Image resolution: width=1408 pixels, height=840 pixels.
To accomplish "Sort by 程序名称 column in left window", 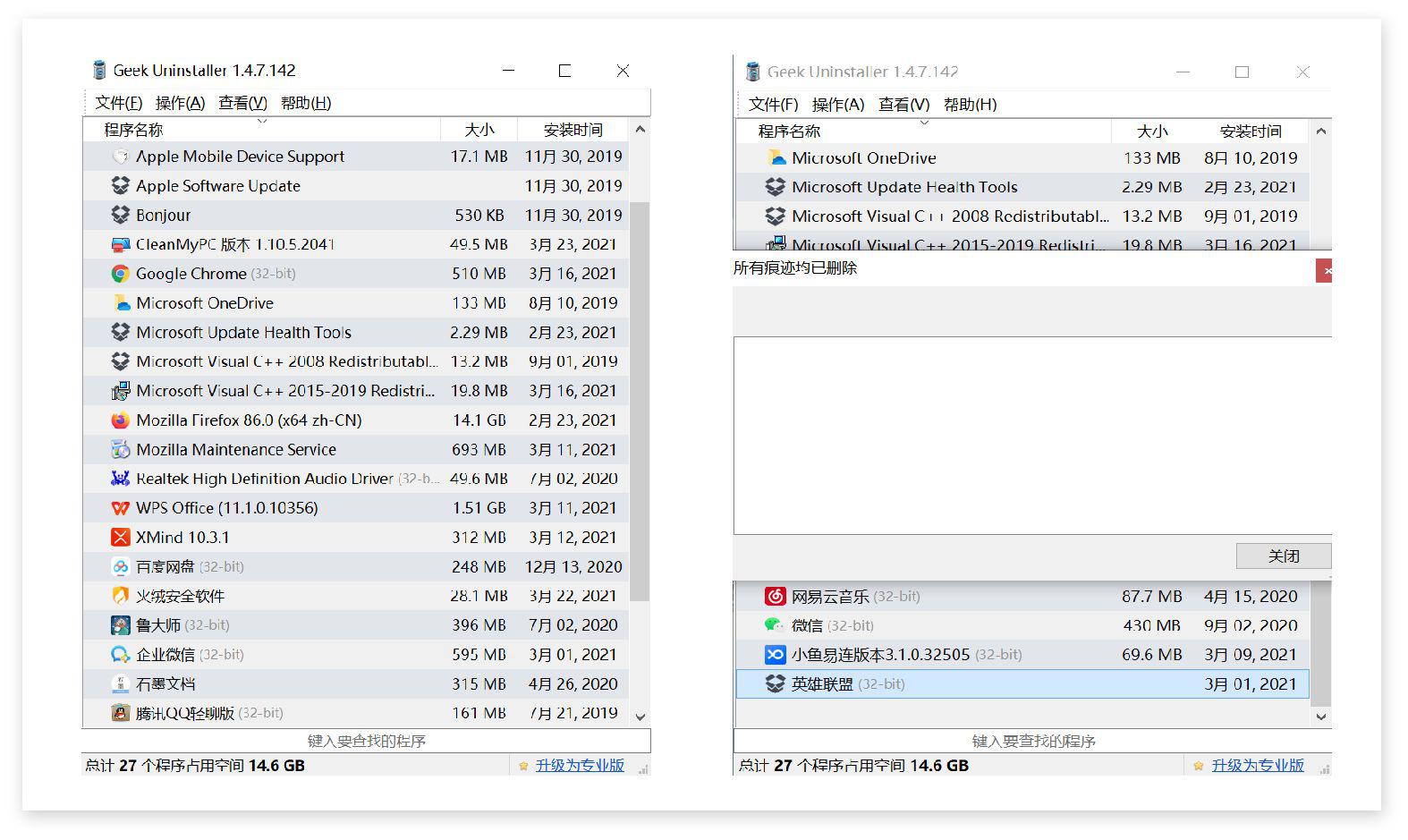I will tap(262, 130).
